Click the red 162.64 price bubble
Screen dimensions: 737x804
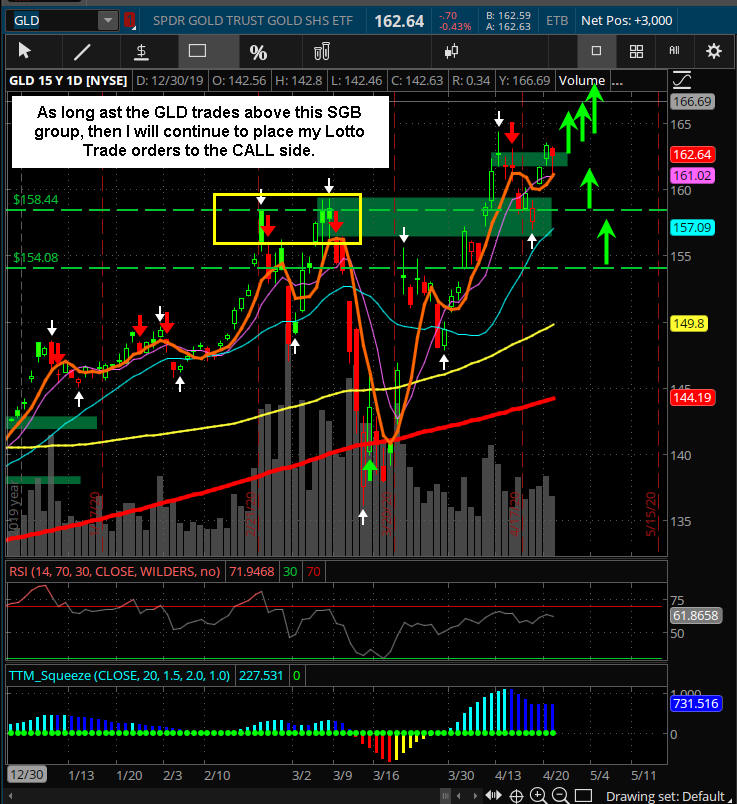(691, 155)
